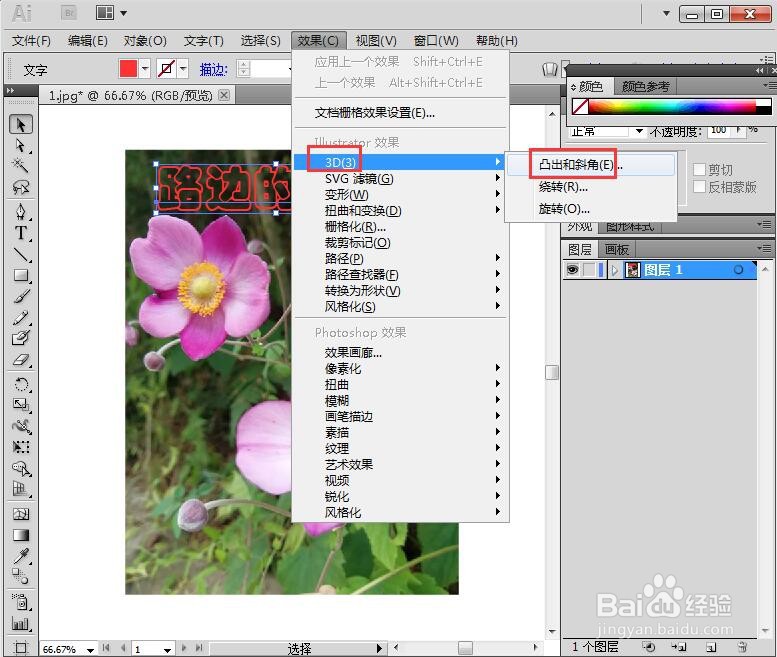Open Adobe Bridge from title bar
This screenshot has width=777, height=657.
(69, 13)
